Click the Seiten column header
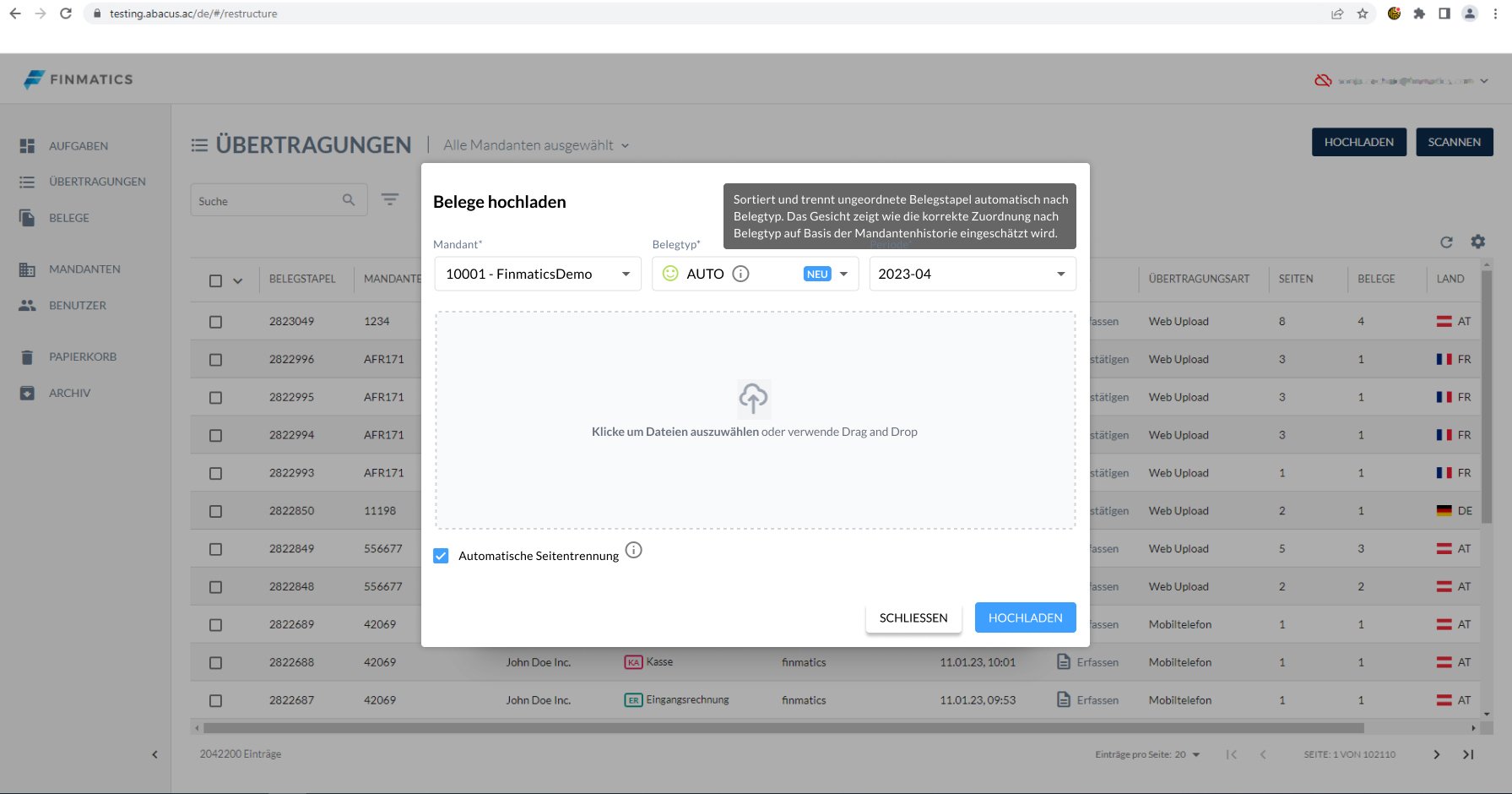Viewport: 1512px width, 794px height. 1296,279
